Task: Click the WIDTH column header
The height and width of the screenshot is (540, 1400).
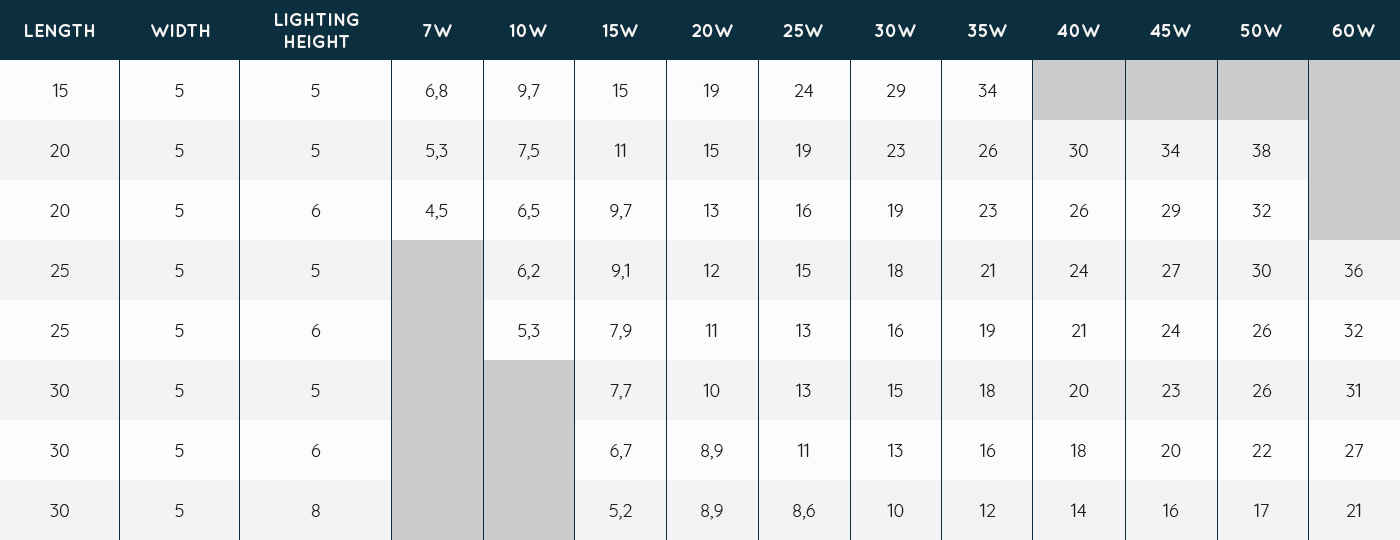Action: click(x=180, y=31)
